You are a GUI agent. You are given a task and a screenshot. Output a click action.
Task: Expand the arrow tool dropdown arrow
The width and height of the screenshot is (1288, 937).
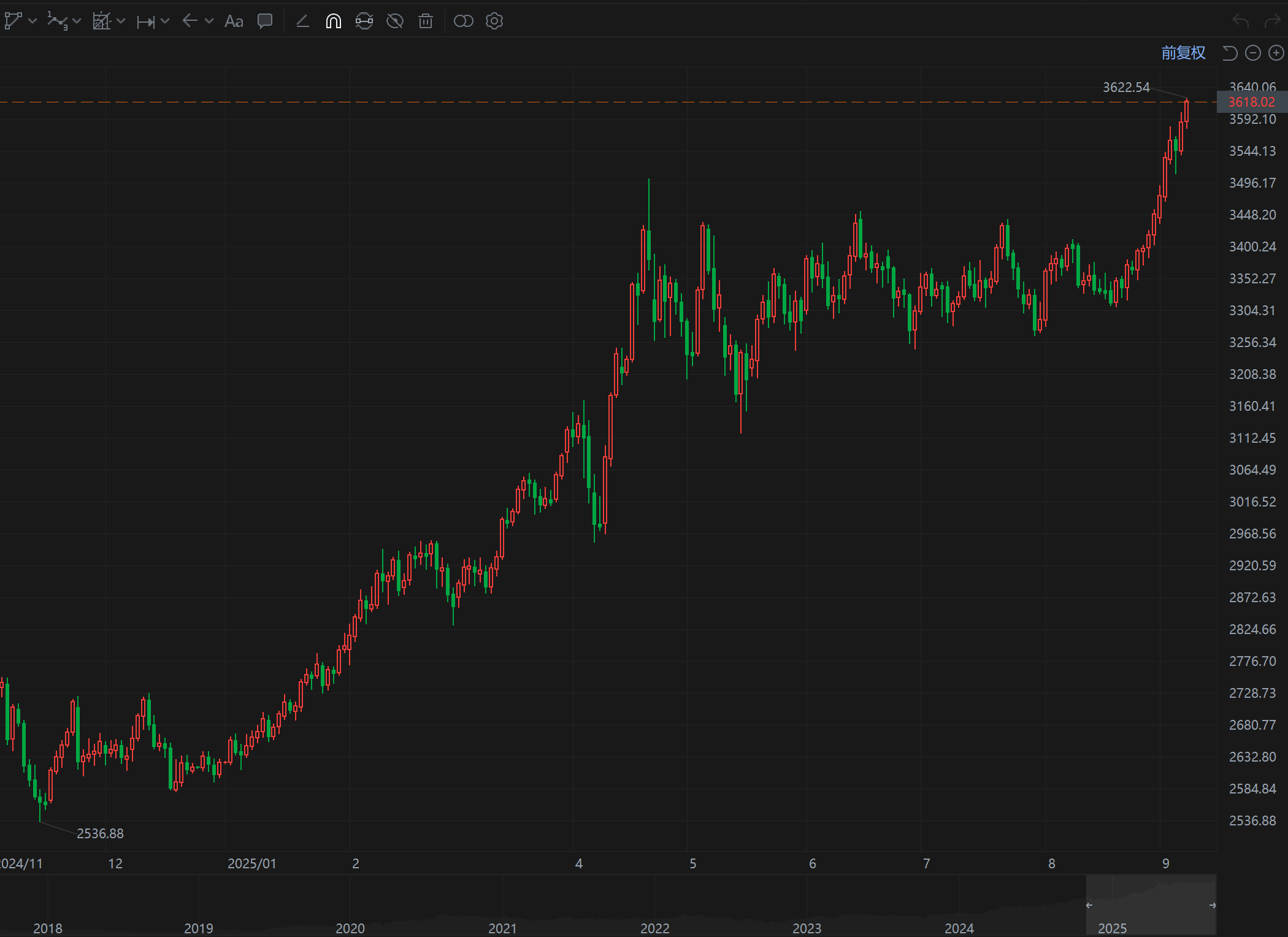(209, 21)
